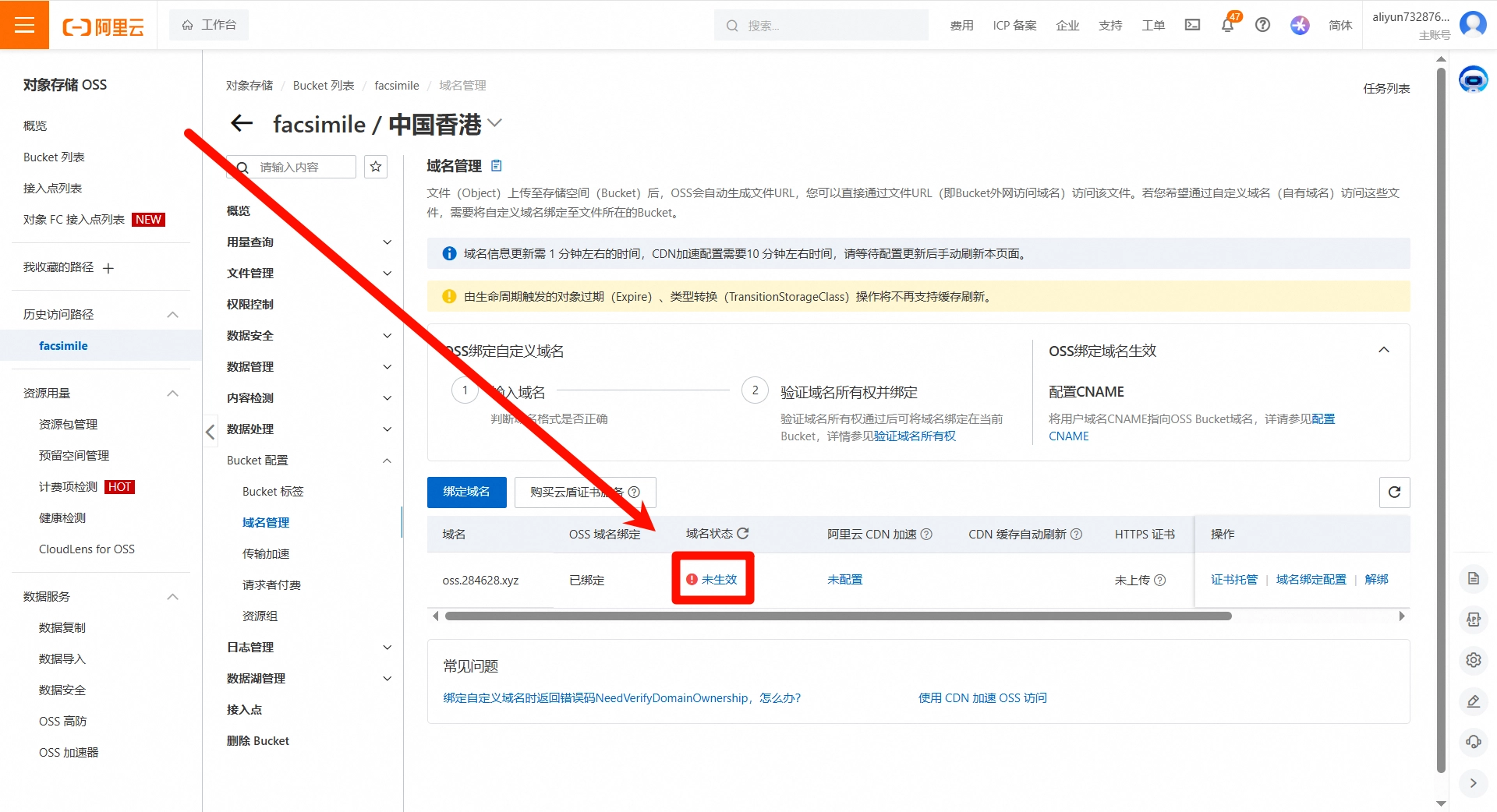Image resolution: width=1497 pixels, height=812 pixels.
Task: Show help for Aliyun CDN acceleration
Action: tap(926, 534)
